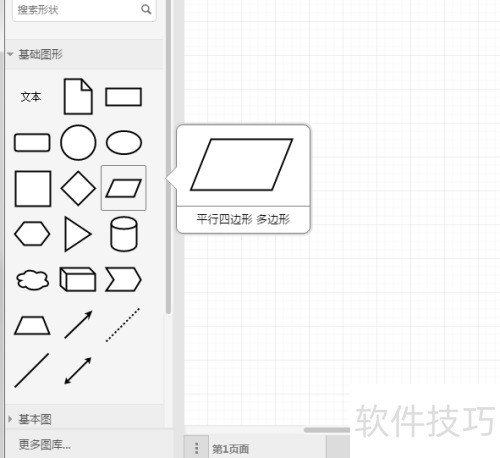Pick the single-arrow connector line
The height and width of the screenshot is (458, 500).
click(78, 325)
